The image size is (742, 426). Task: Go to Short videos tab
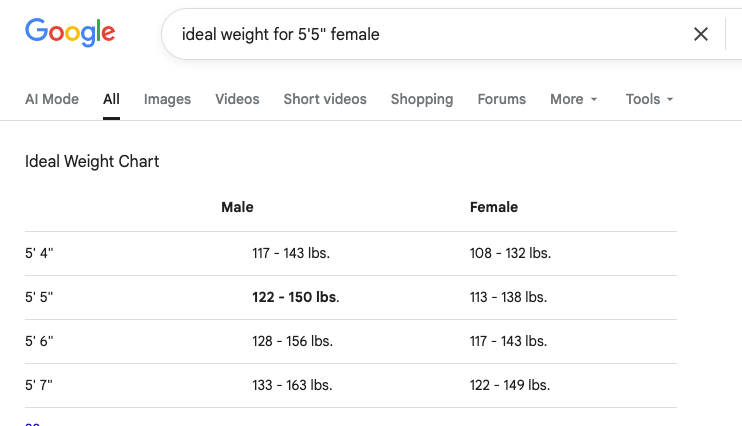pos(325,99)
